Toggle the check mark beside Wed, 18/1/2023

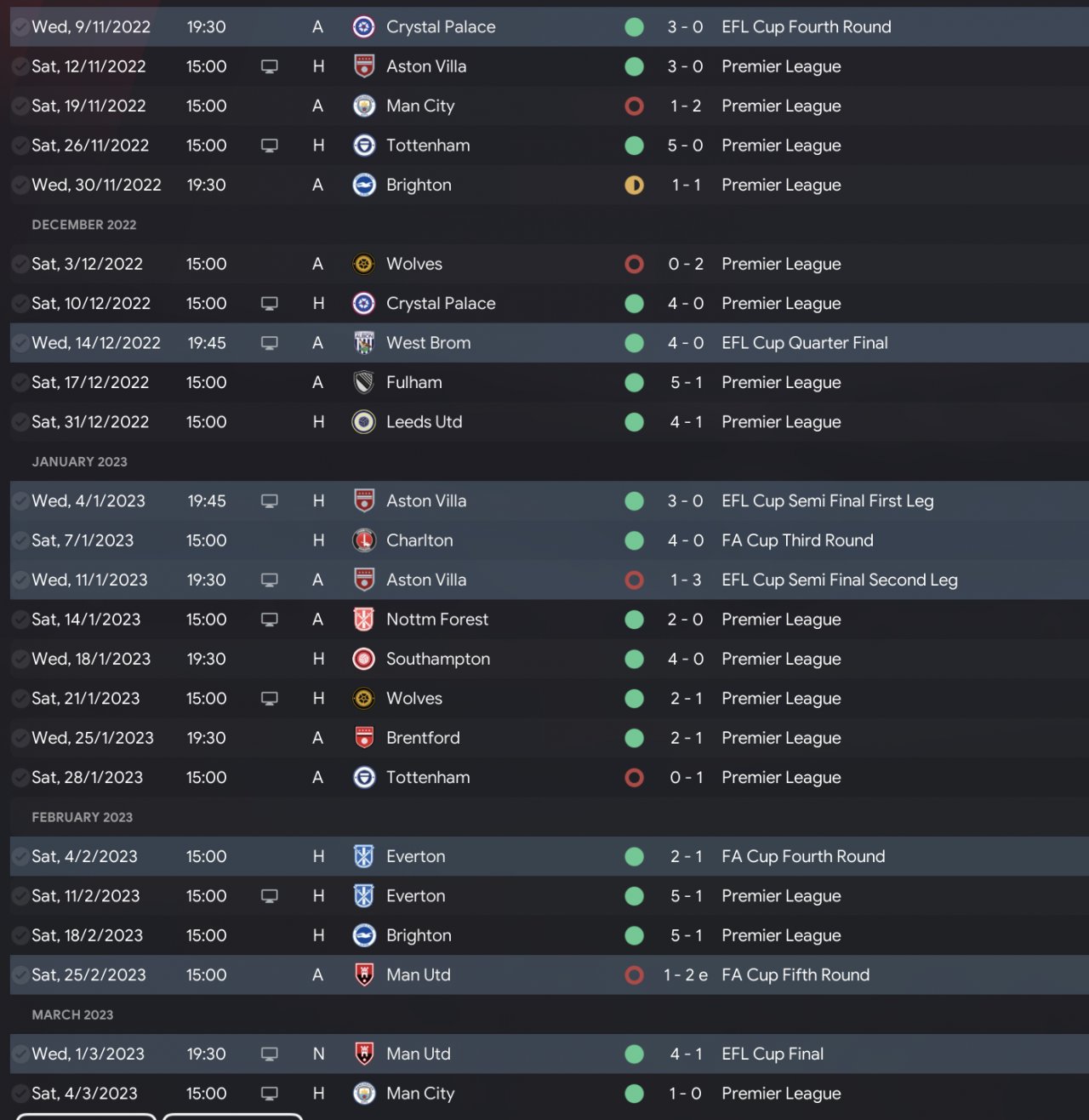pos(20,659)
